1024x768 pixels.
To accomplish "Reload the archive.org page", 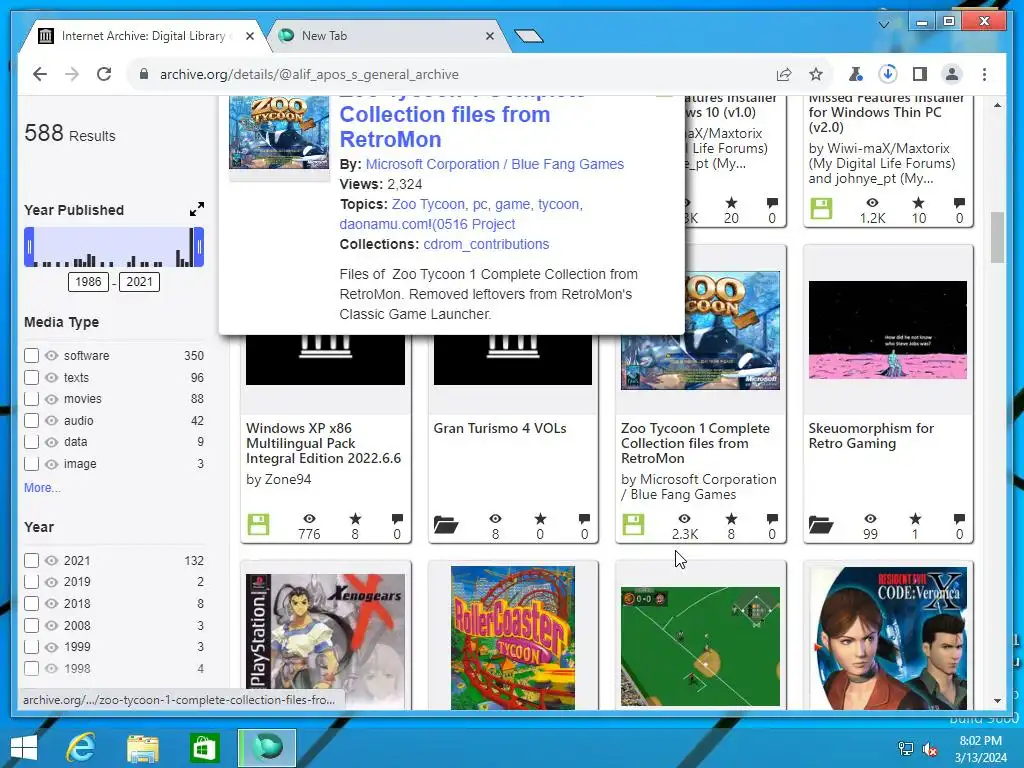I will pyautogui.click(x=104, y=74).
